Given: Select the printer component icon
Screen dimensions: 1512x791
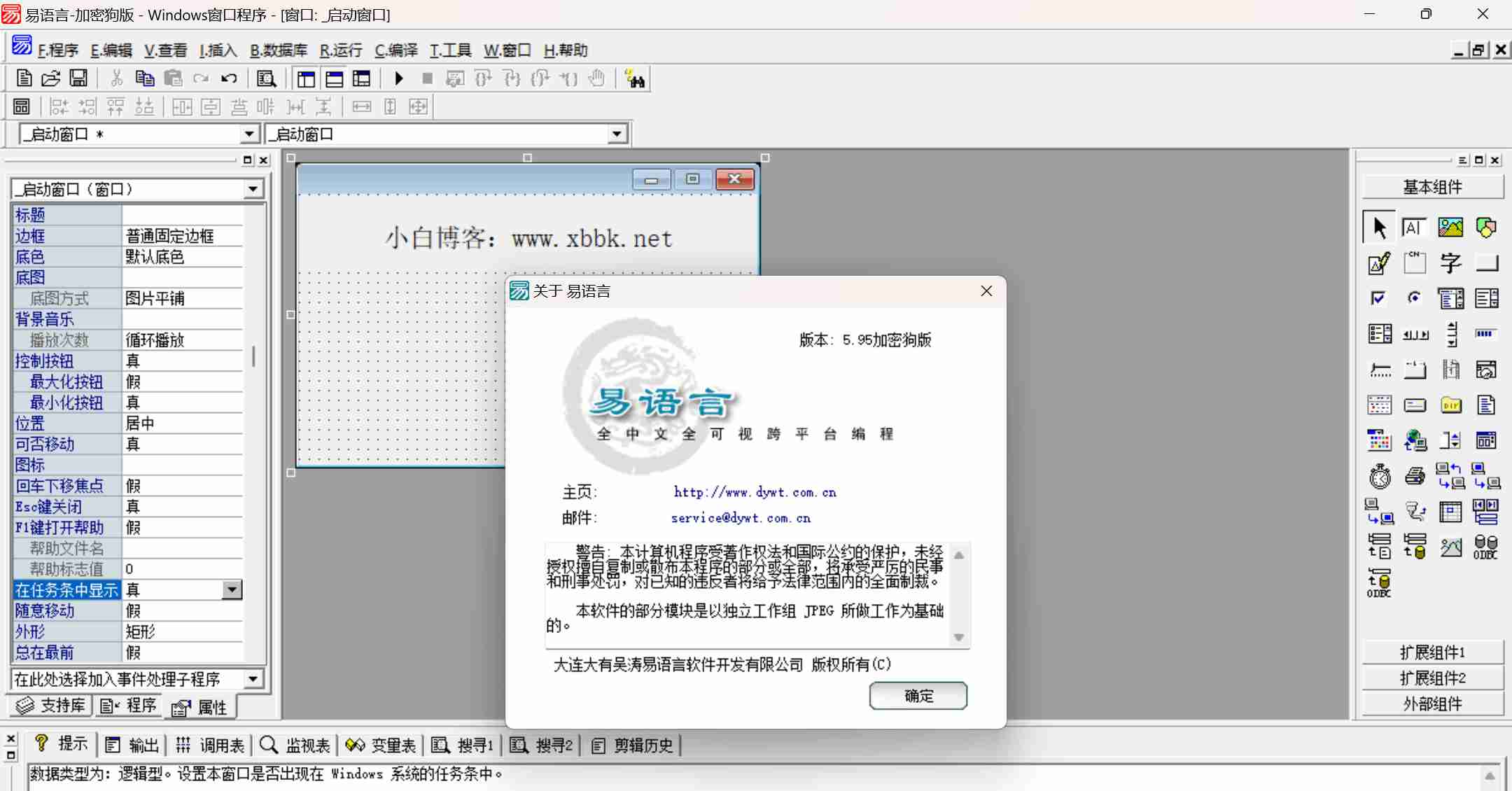Looking at the screenshot, I should tap(1415, 477).
